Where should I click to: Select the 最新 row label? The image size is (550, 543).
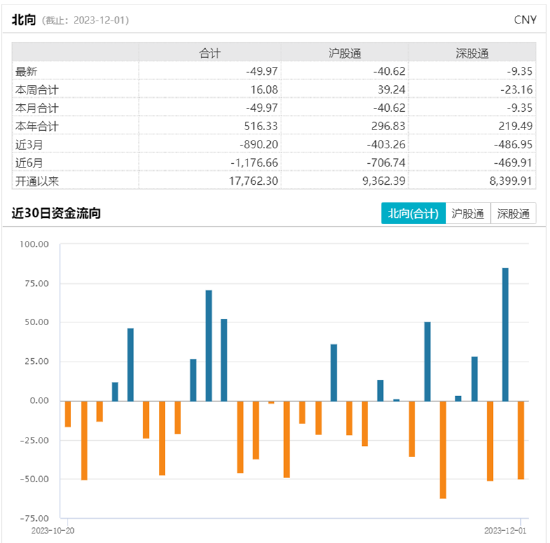tap(26, 72)
